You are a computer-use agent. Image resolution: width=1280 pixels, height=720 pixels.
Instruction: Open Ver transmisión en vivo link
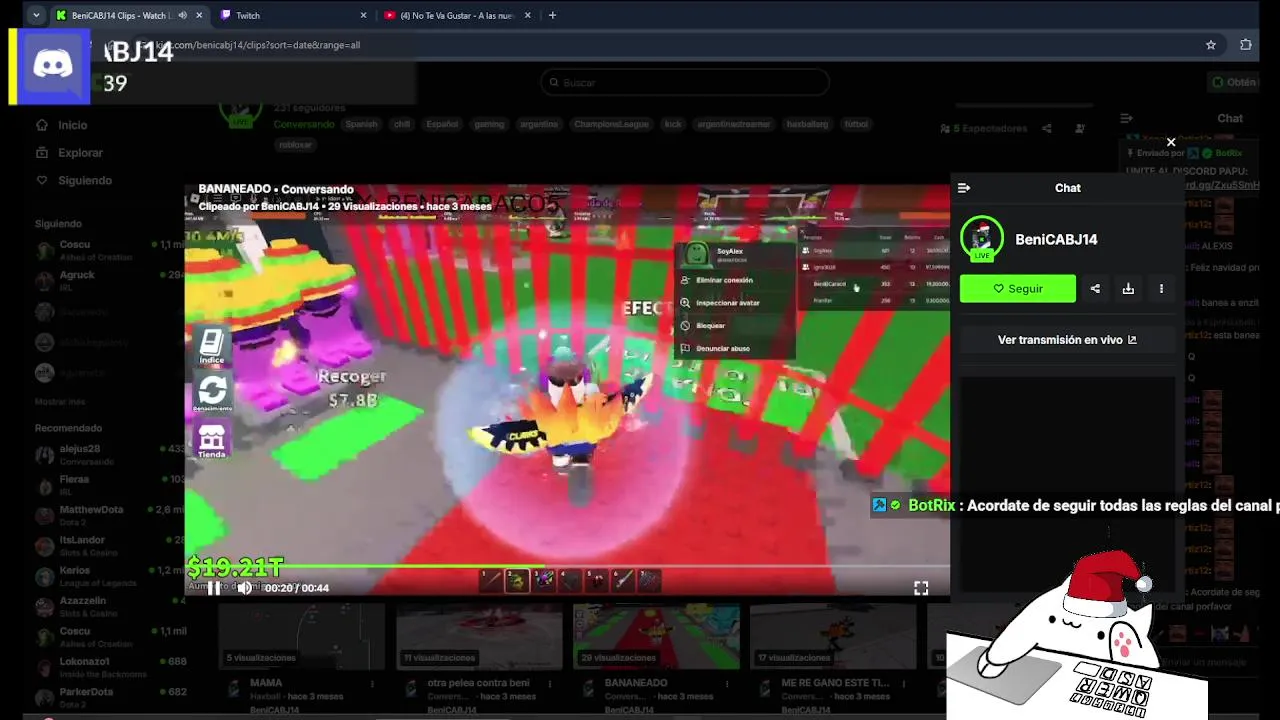coord(1067,340)
